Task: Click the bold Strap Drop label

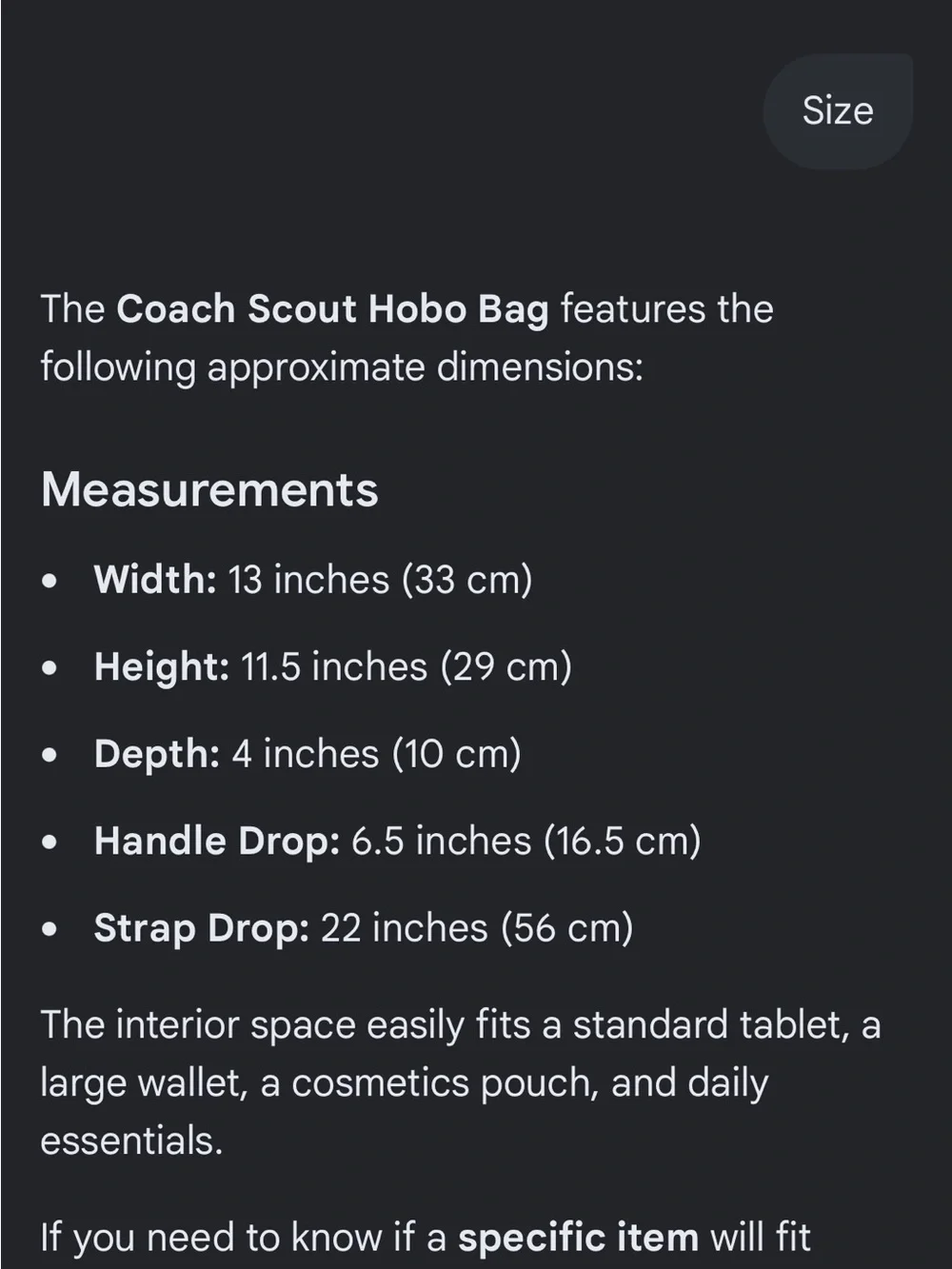Action: point(202,928)
